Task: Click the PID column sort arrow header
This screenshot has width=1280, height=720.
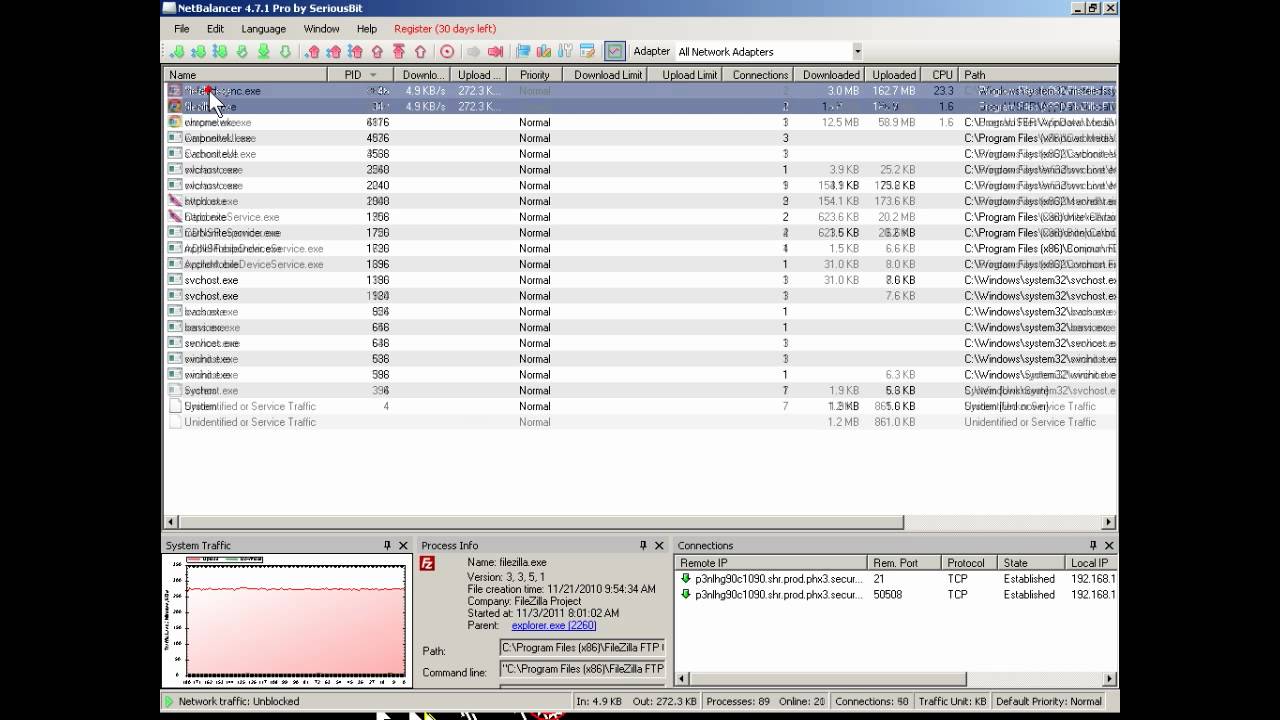Action: point(373,75)
